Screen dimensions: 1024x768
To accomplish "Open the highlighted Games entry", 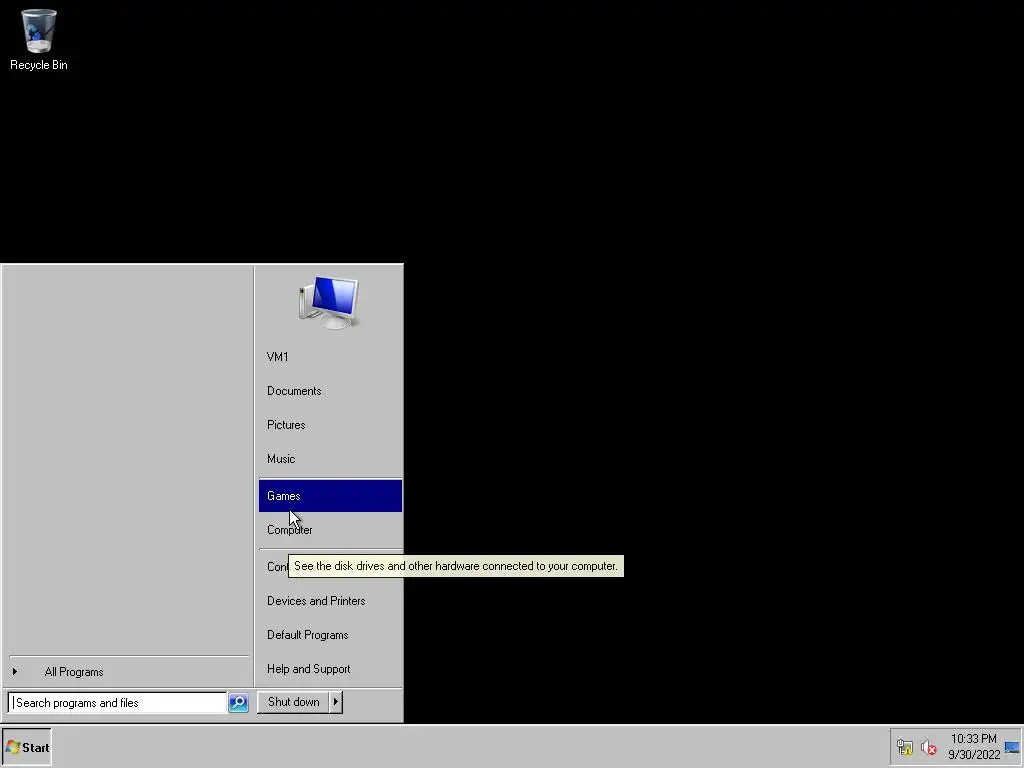I will tap(330, 496).
